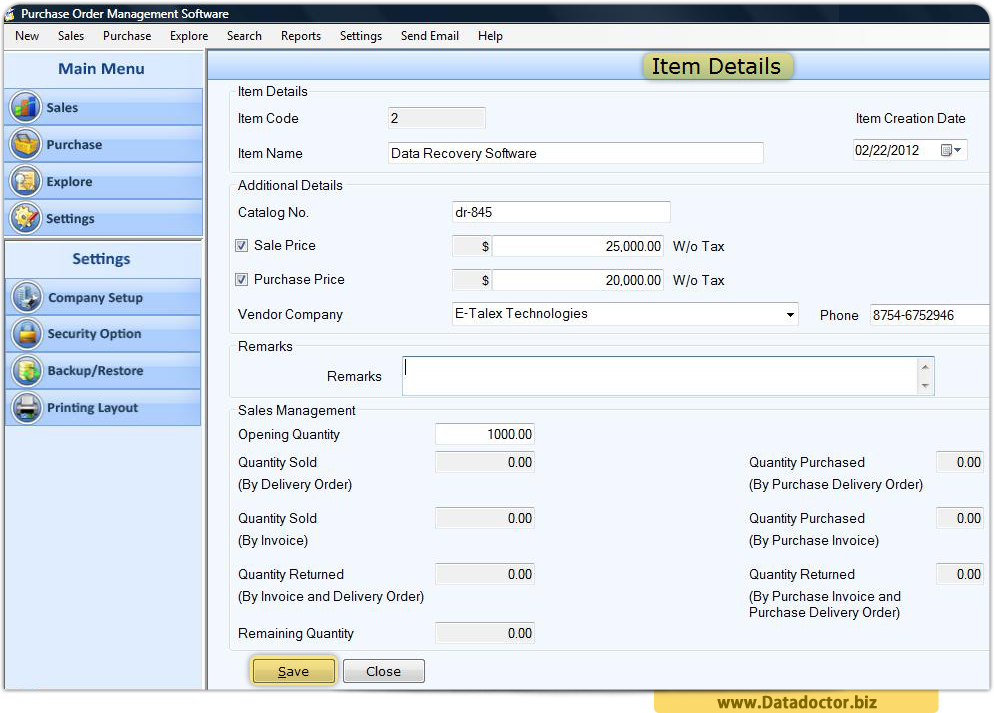Uncheck the Purchase Price checkbox

point(241,279)
